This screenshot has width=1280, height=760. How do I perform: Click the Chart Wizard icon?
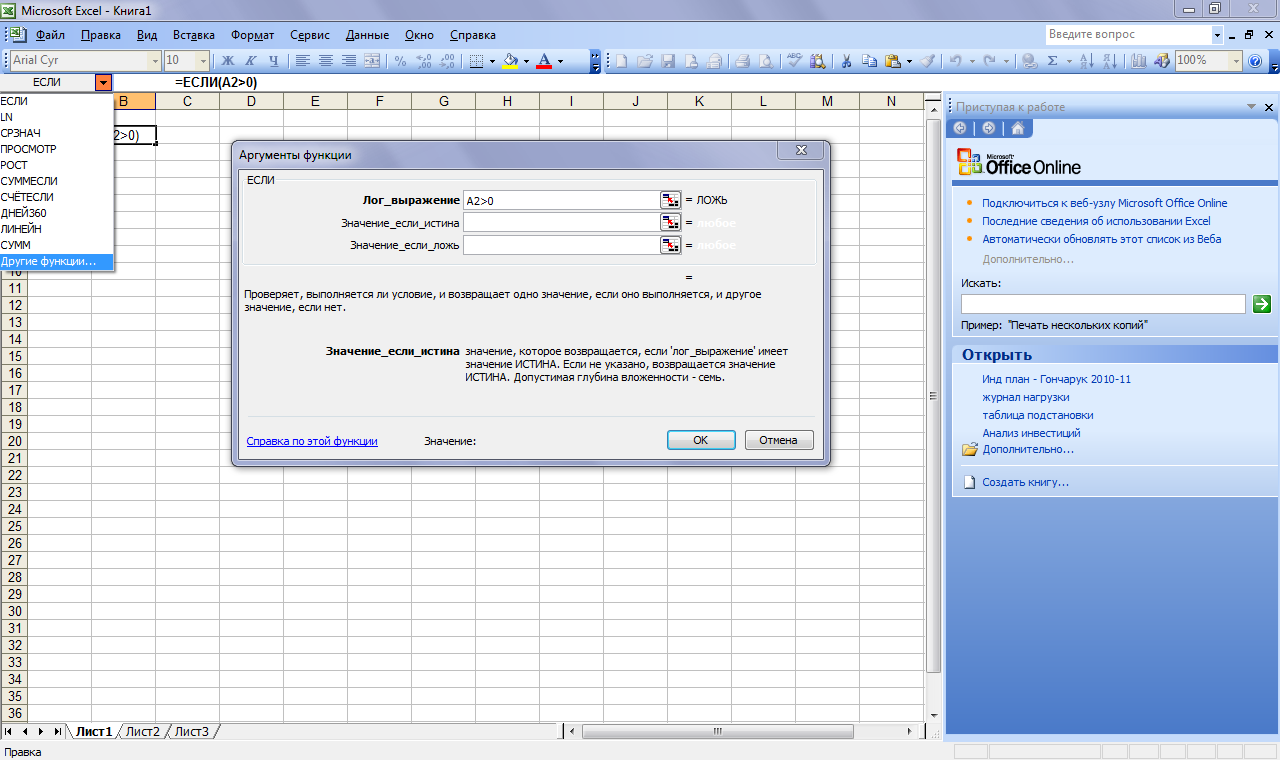point(1139,60)
